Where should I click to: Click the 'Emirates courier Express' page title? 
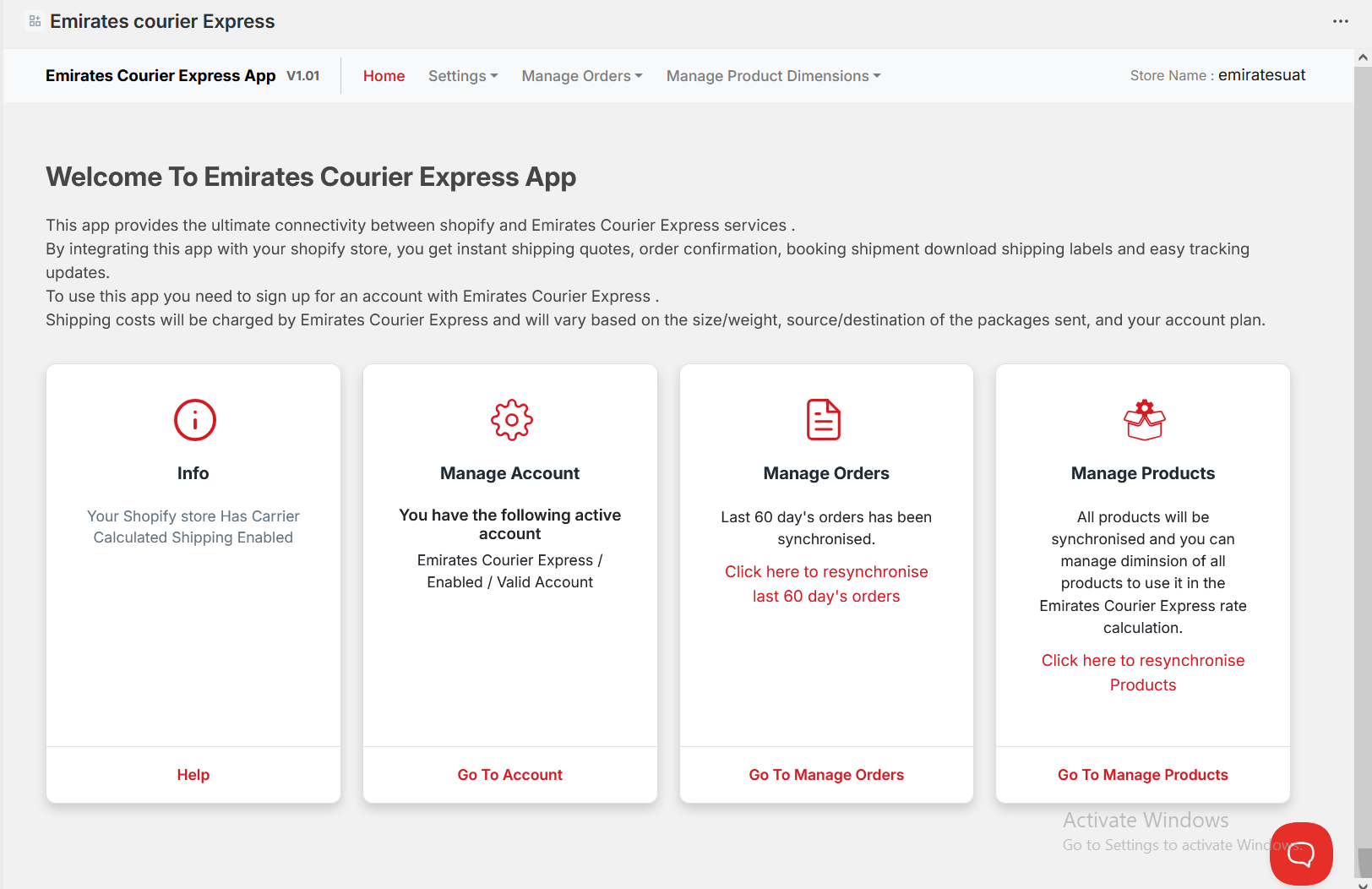(x=162, y=21)
